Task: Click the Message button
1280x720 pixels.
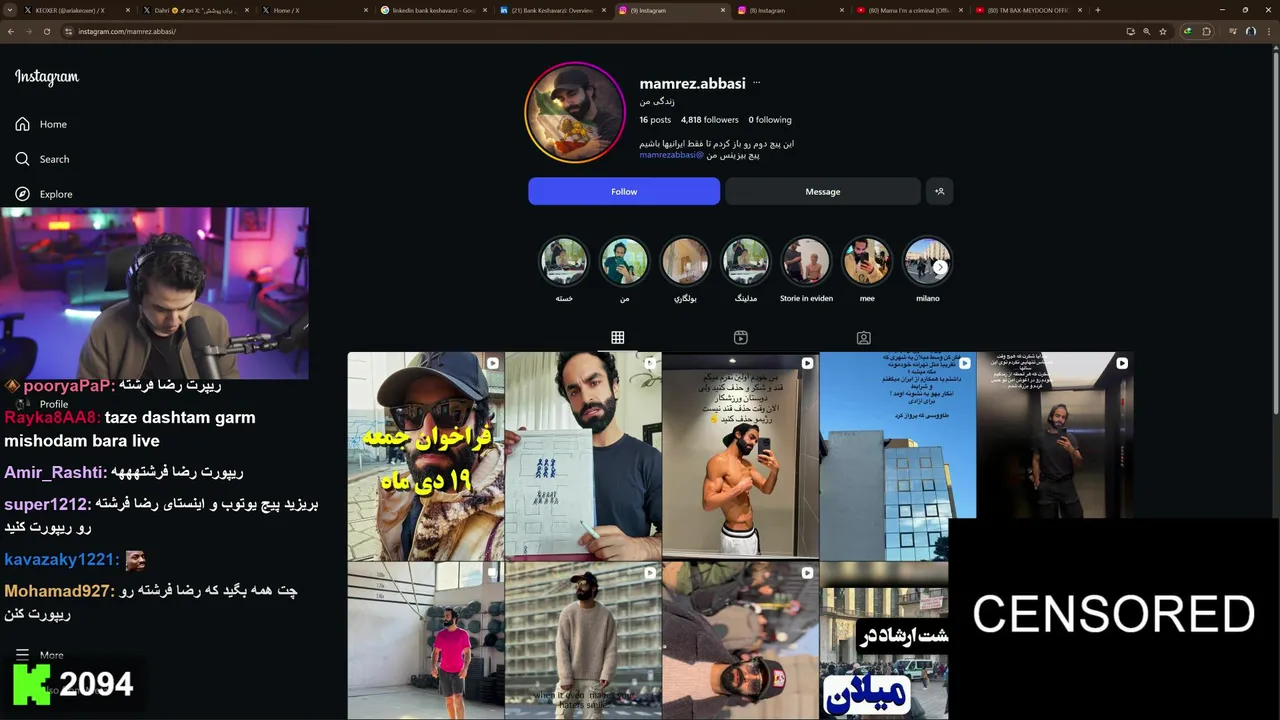Action: (822, 191)
